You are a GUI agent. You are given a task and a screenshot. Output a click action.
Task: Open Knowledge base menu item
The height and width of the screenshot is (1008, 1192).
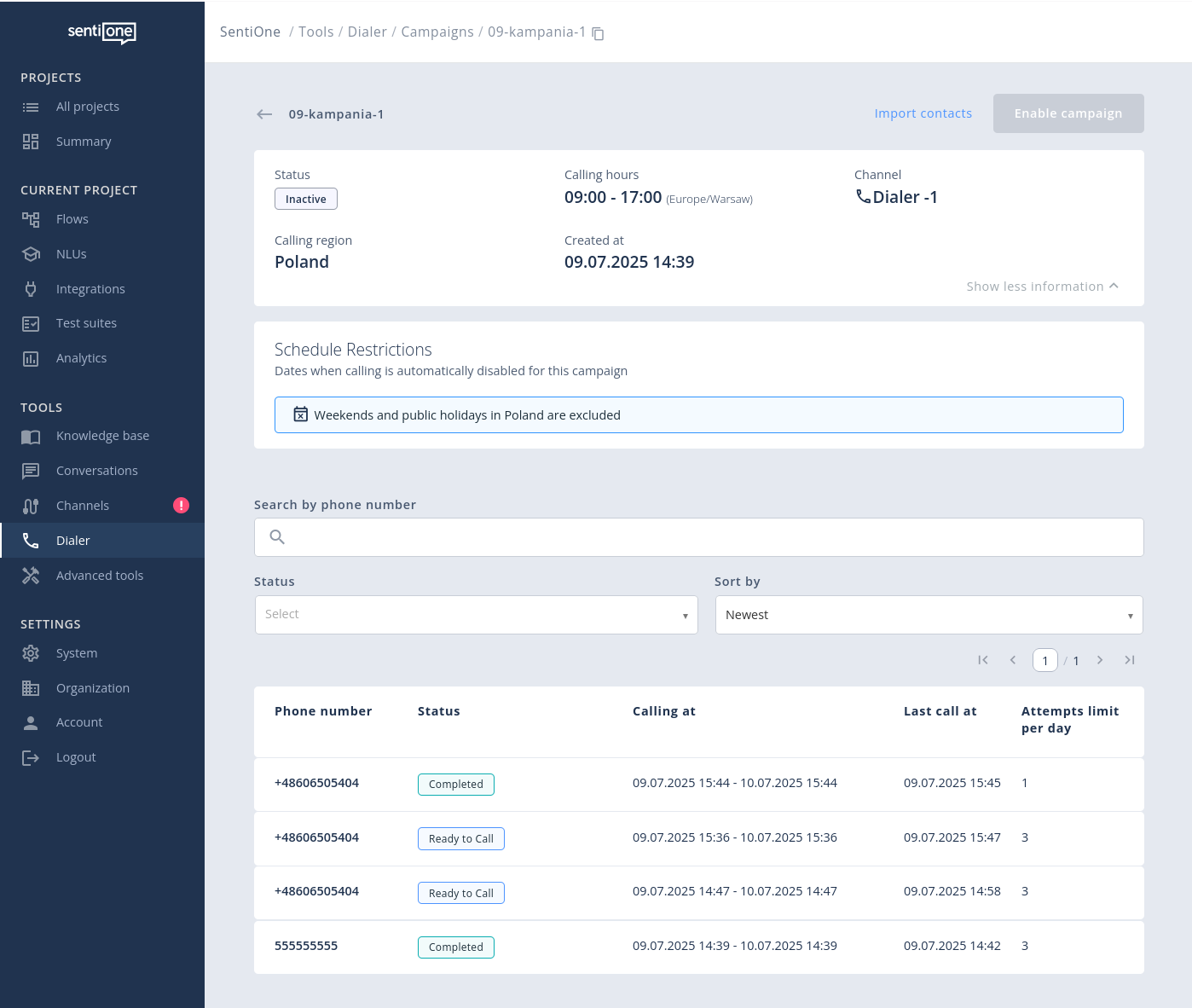102,436
